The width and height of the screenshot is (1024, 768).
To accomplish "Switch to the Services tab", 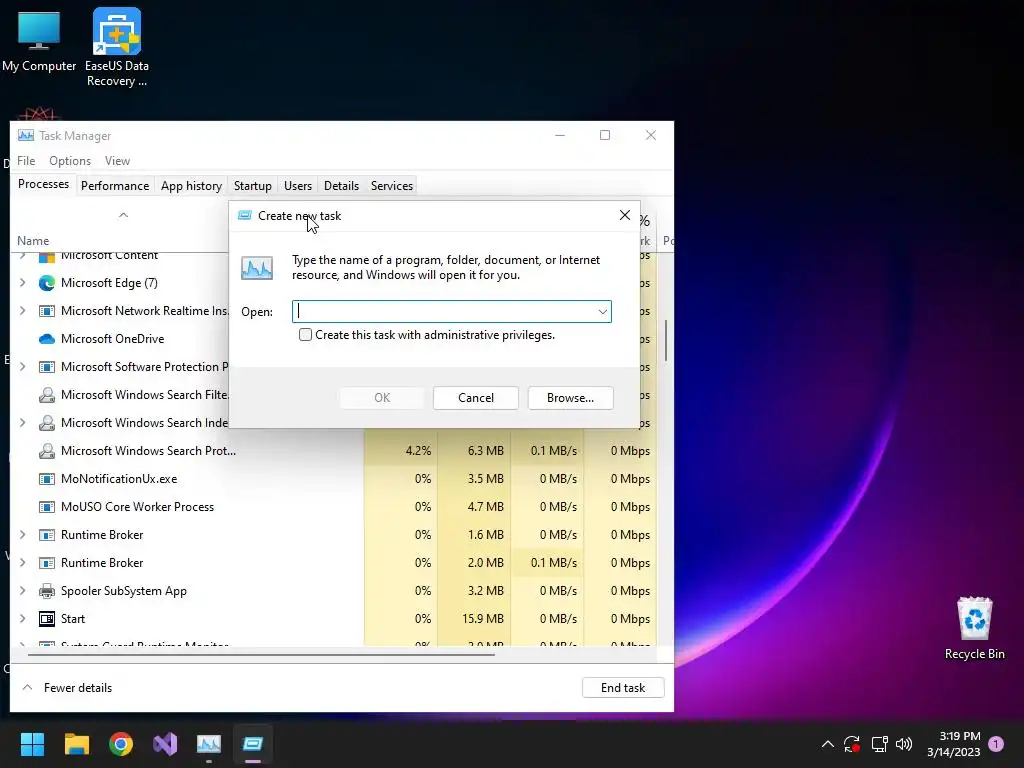I will pyautogui.click(x=392, y=186).
